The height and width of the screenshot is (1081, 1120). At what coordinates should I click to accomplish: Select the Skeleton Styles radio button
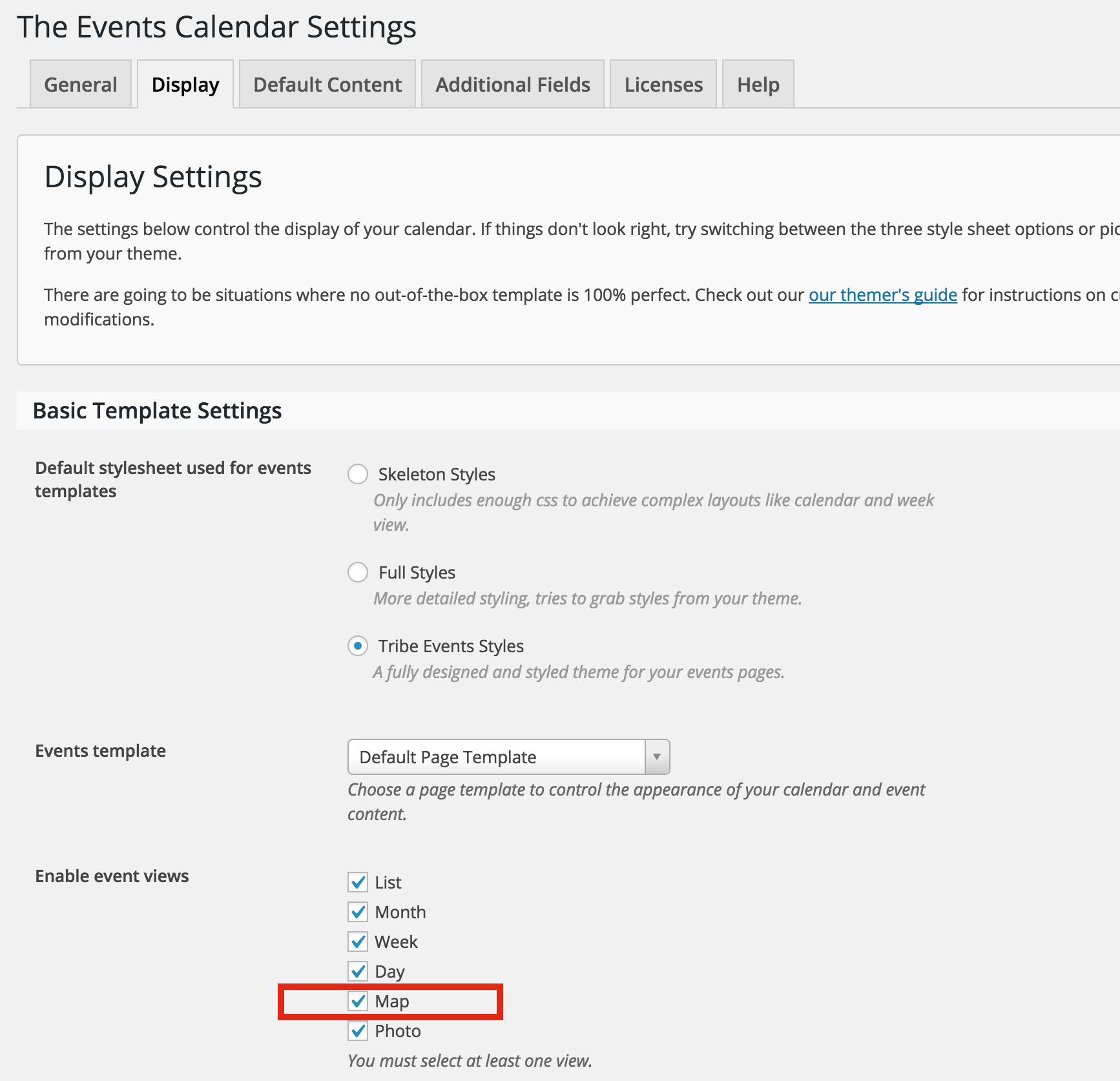(x=358, y=474)
